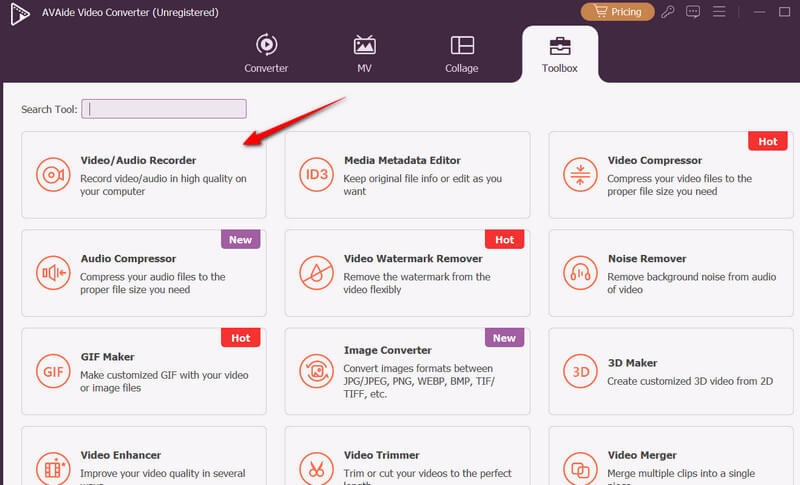This screenshot has width=800, height=485.
Task: Open Media Metadata Editor title
Action: click(402, 160)
